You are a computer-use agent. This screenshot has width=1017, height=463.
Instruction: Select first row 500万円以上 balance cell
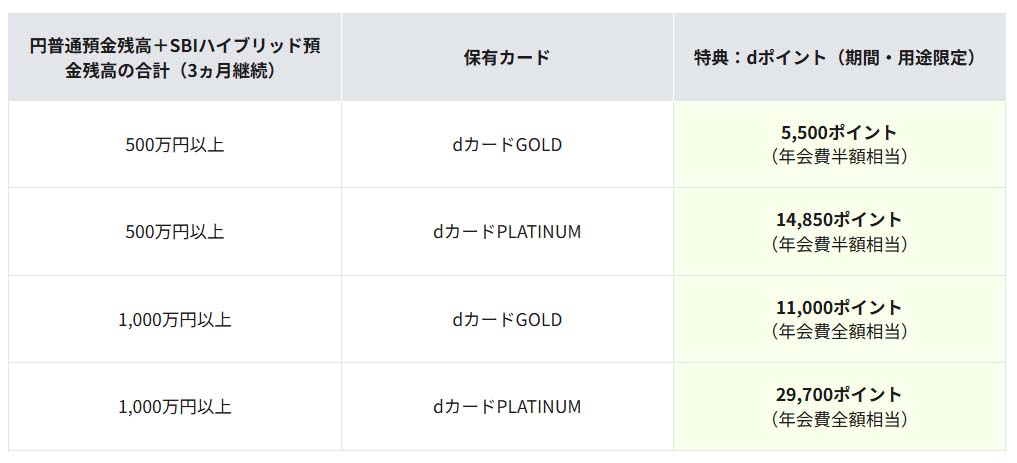(174, 145)
